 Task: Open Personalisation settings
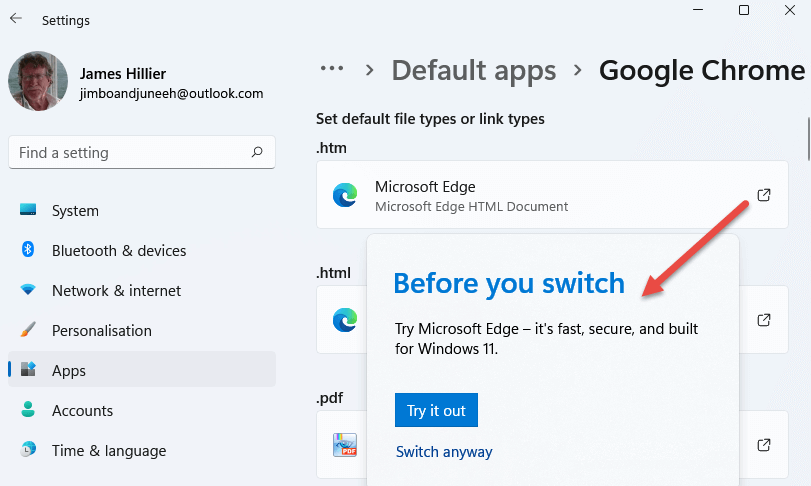point(142,330)
